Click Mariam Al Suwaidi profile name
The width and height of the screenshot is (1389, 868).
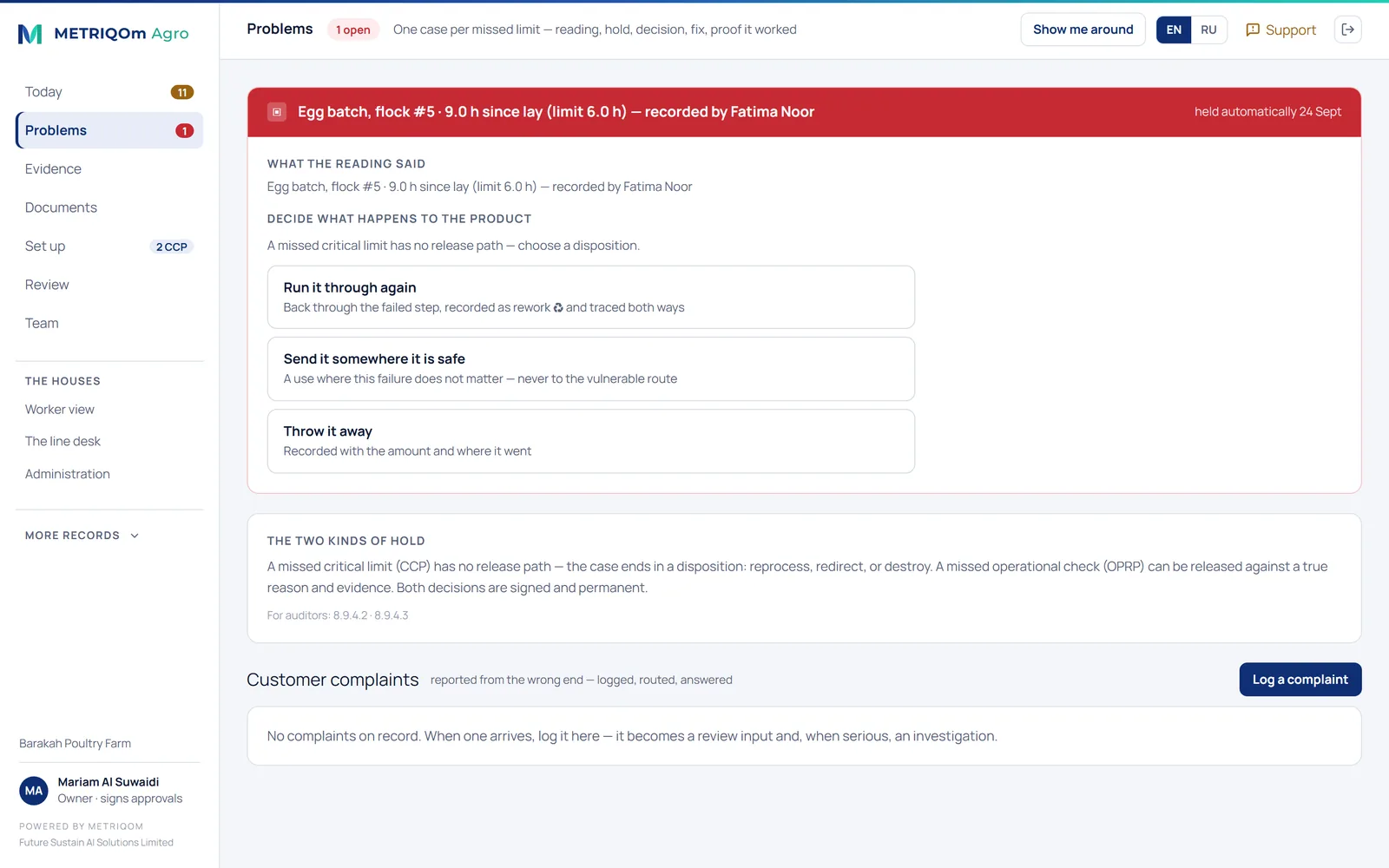click(x=109, y=782)
